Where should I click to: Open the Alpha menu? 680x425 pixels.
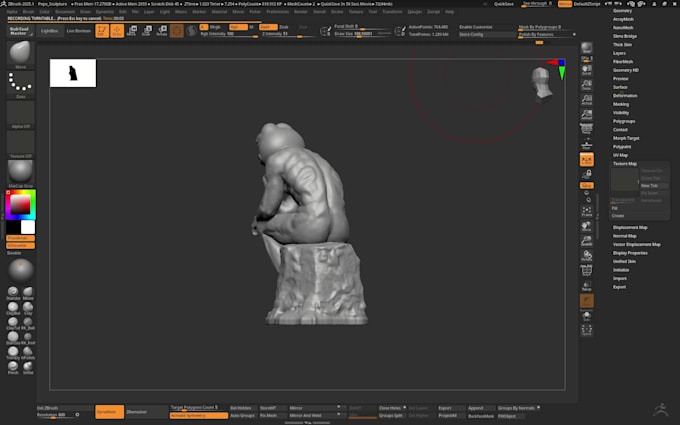point(12,12)
